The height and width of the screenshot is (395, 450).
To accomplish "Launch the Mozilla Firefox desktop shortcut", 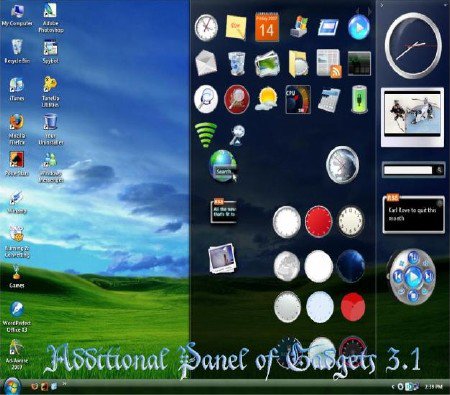I will pyautogui.click(x=17, y=130).
